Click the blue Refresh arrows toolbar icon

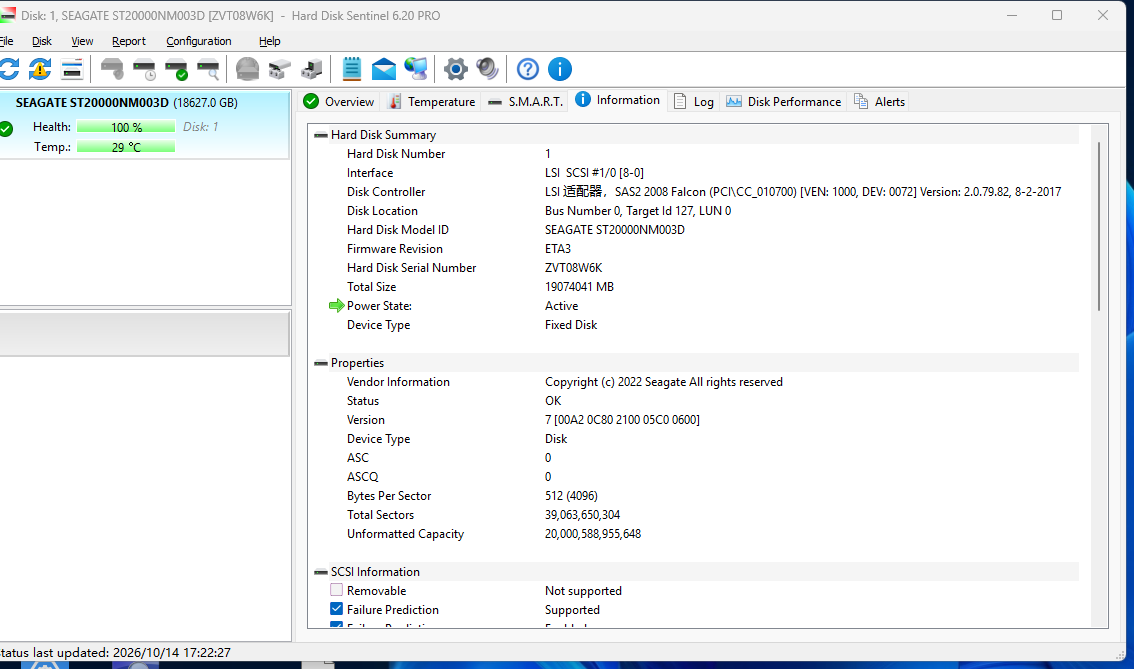point(9,69)
